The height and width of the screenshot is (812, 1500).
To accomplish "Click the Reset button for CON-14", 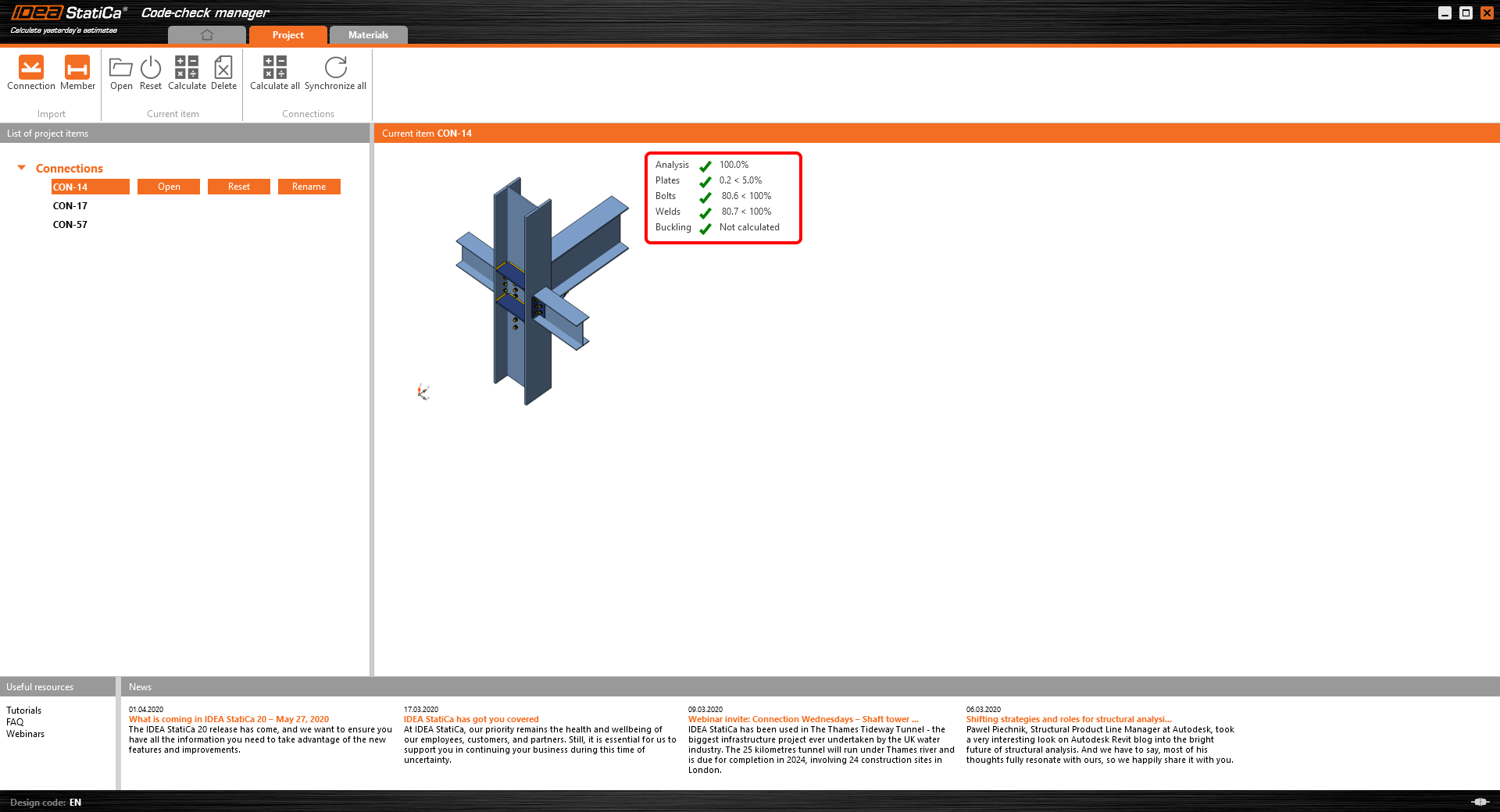I will (239, 187).
